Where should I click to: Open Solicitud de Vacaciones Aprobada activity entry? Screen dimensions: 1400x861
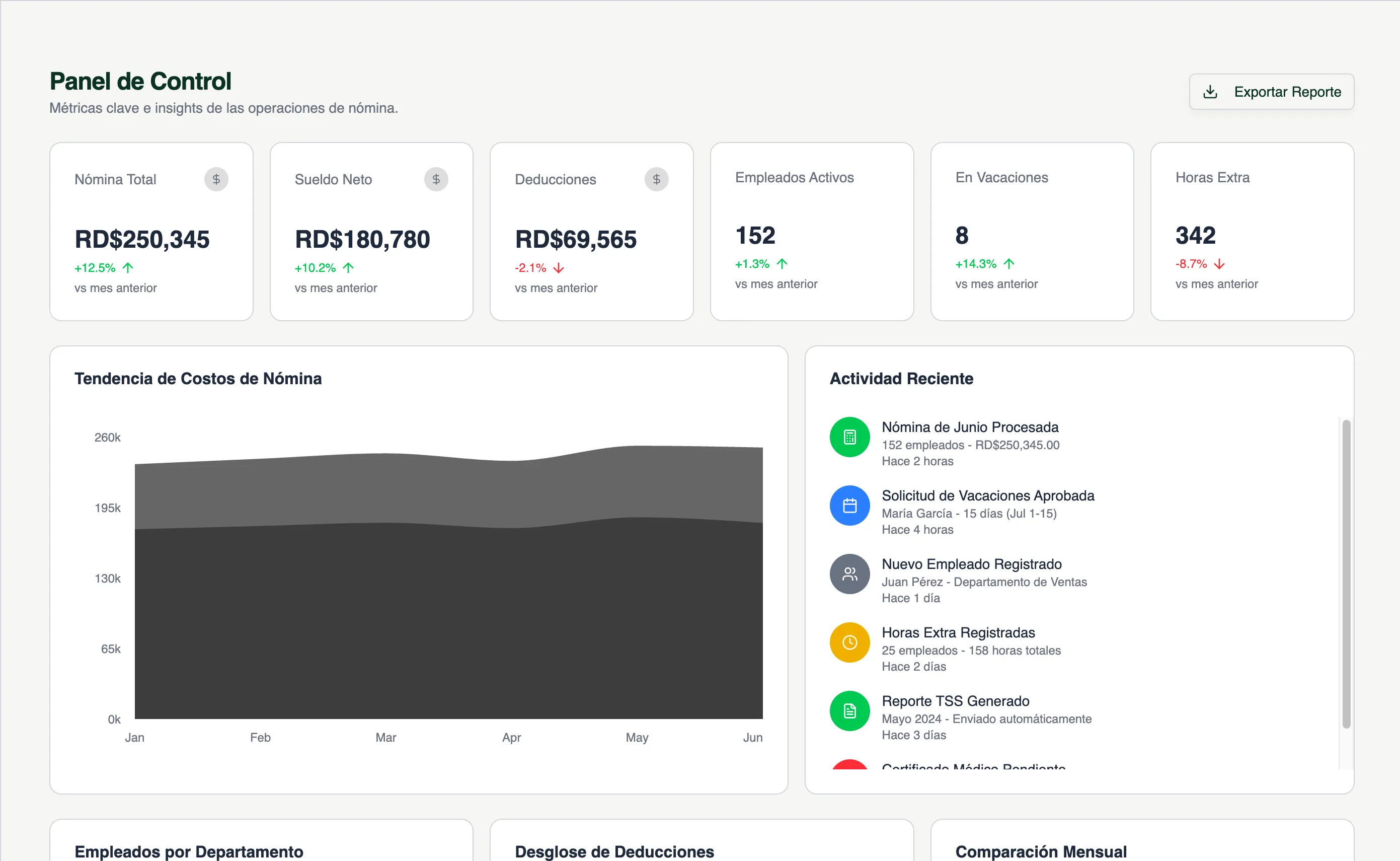point(987,496)
